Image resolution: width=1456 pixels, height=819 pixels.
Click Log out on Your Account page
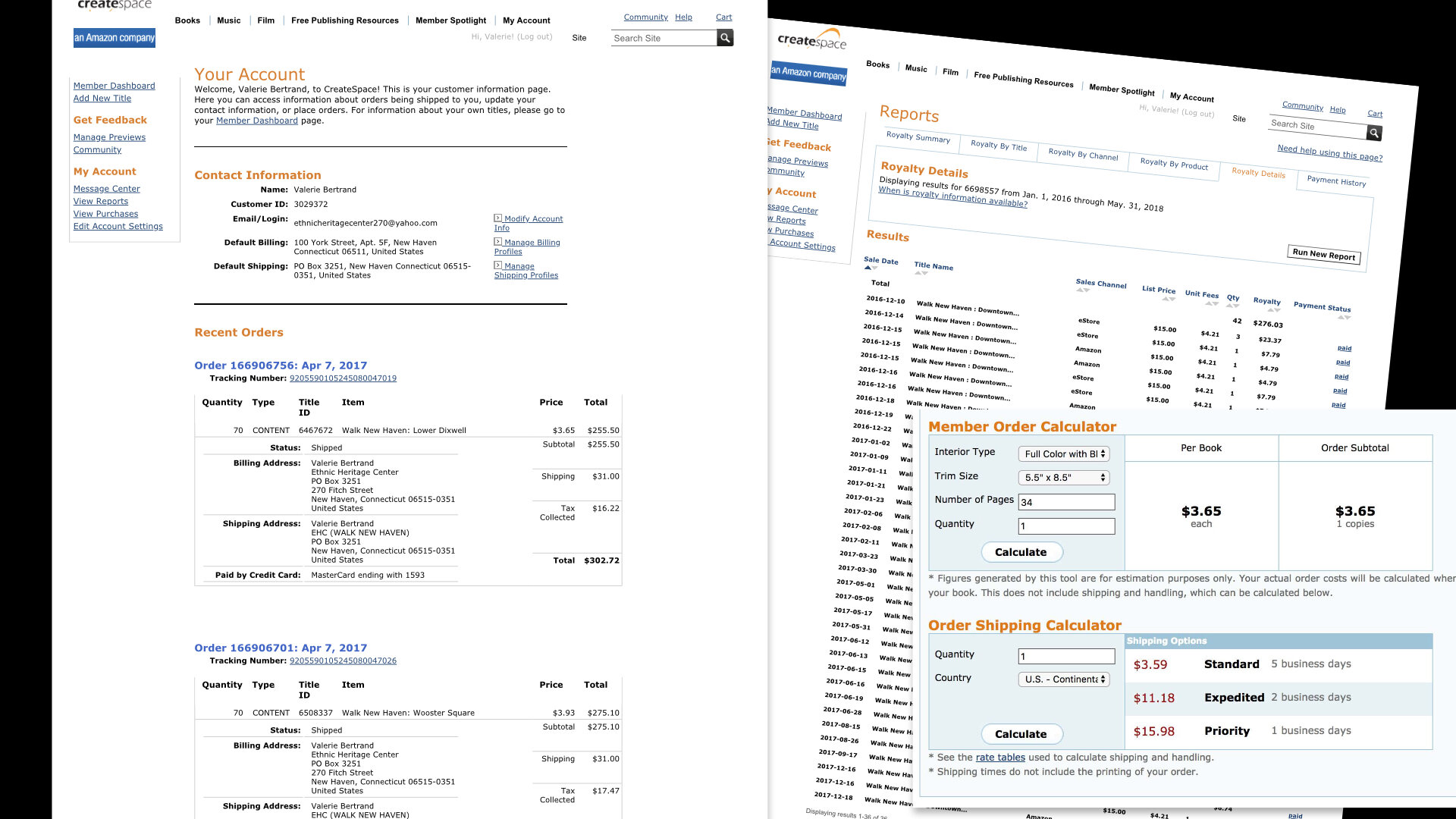(534, 36)
